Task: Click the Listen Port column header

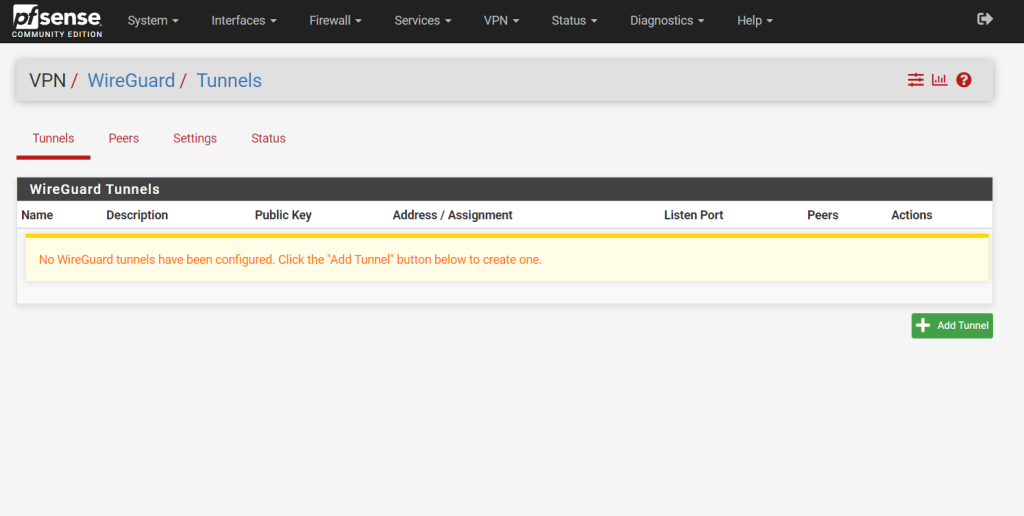Action: (694, 215)
